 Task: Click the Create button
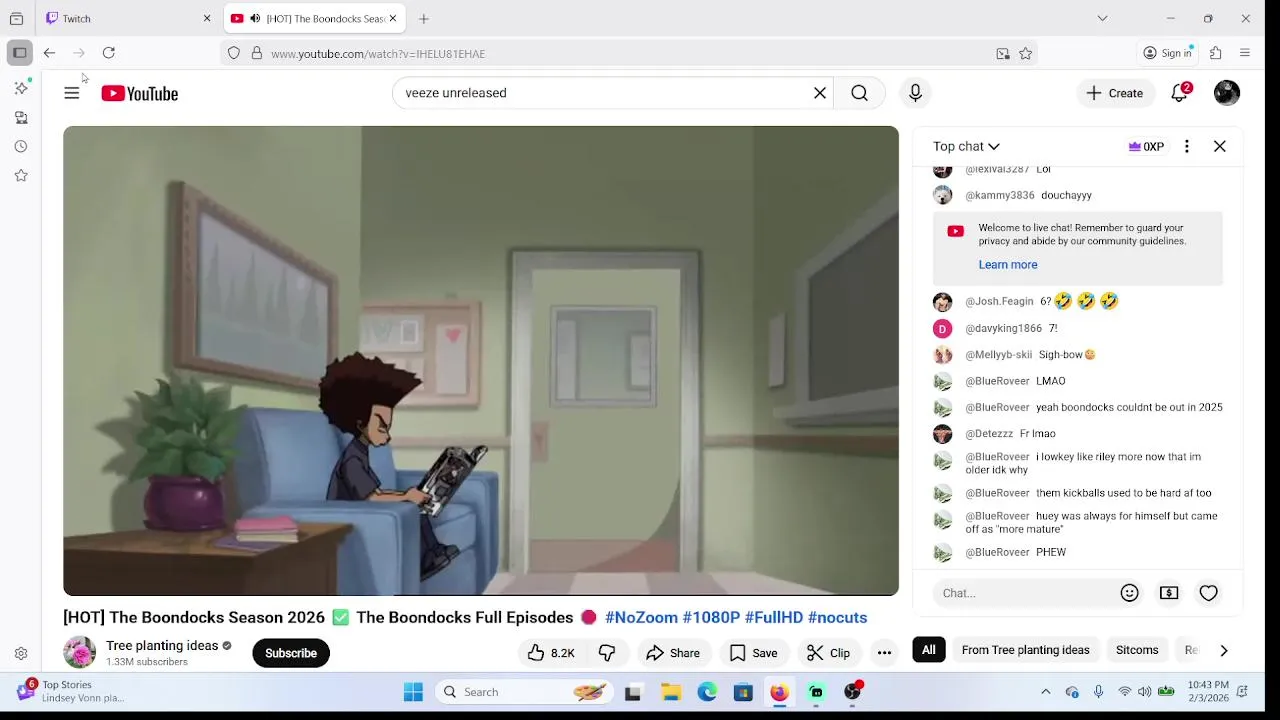click(1115, 93)
